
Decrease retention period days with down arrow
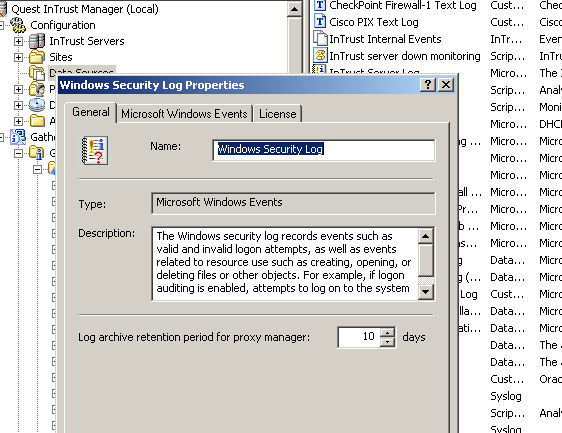pos(387,342)
